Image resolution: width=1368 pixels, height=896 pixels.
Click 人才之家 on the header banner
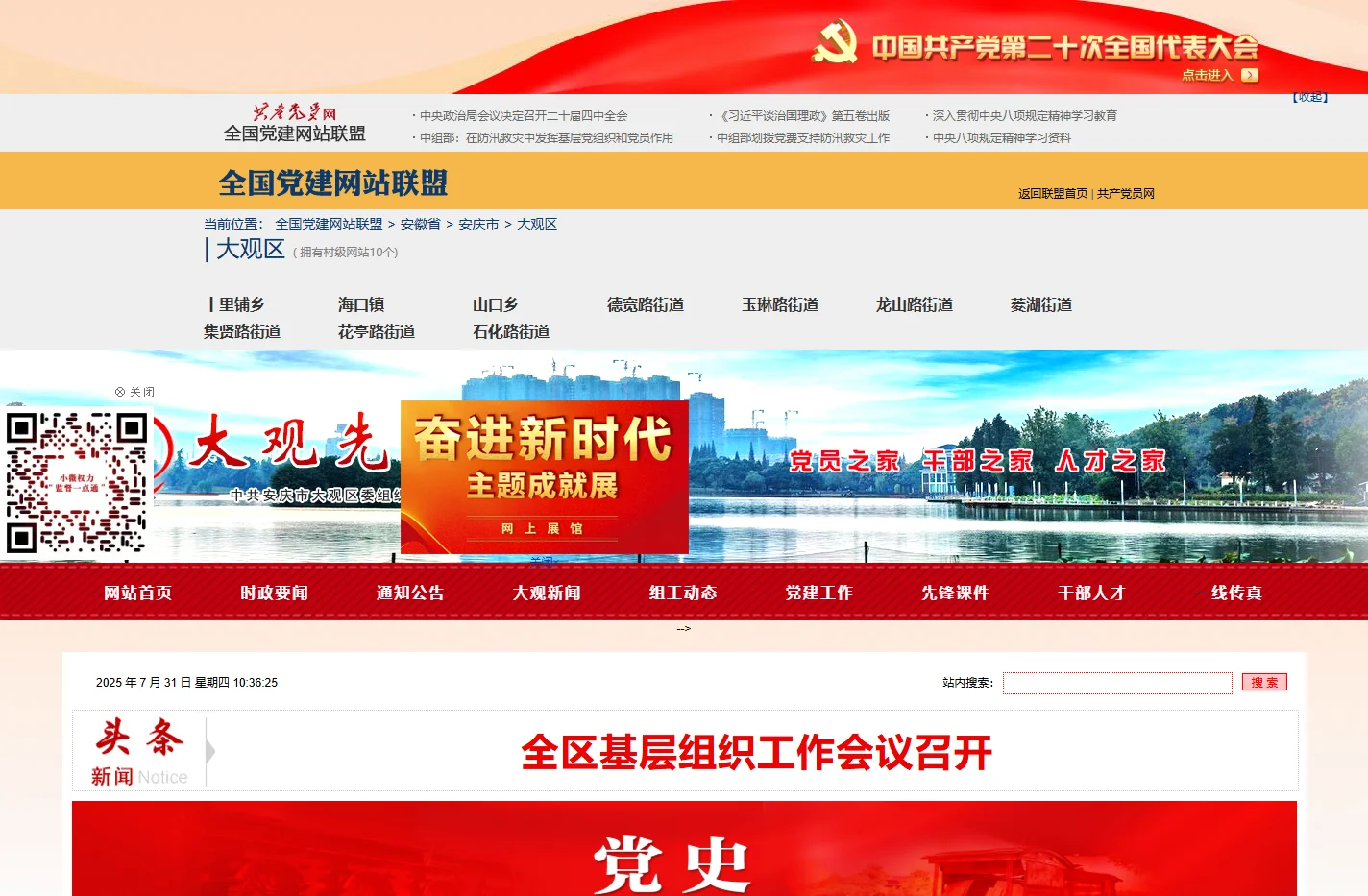[1111, 461]
